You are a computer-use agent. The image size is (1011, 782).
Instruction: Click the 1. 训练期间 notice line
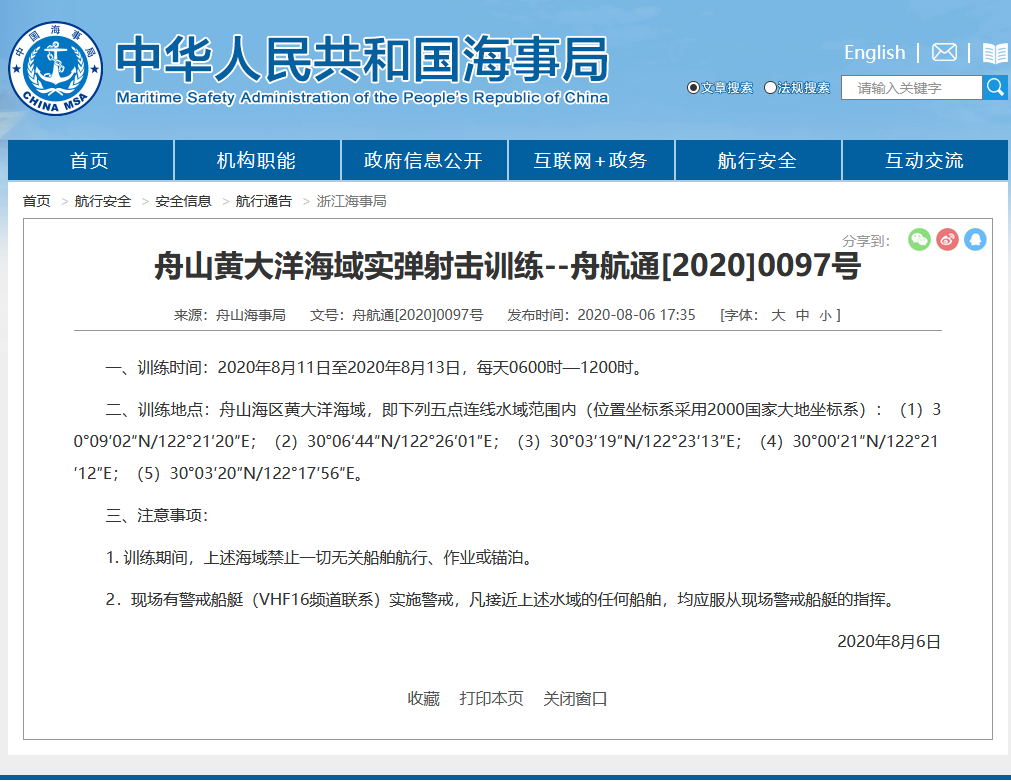(320, 557)
